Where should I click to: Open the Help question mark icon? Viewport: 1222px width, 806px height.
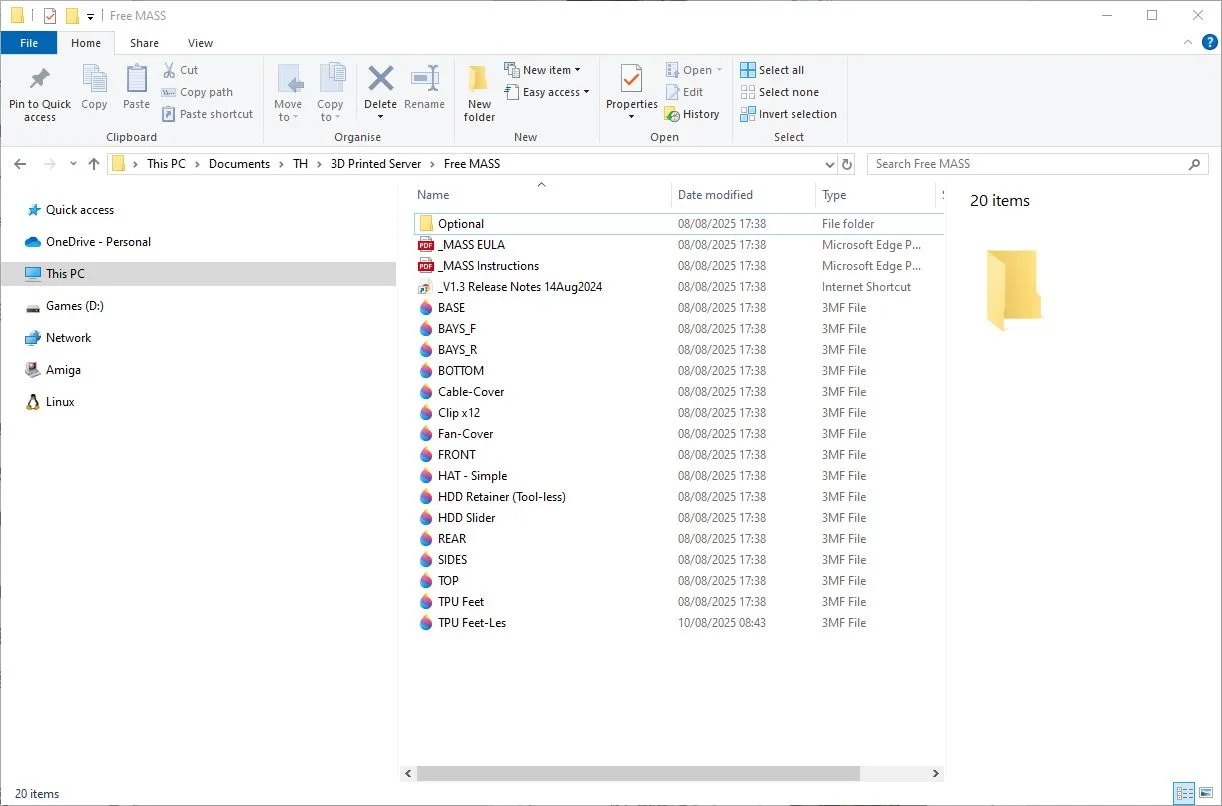[1209, 43]
